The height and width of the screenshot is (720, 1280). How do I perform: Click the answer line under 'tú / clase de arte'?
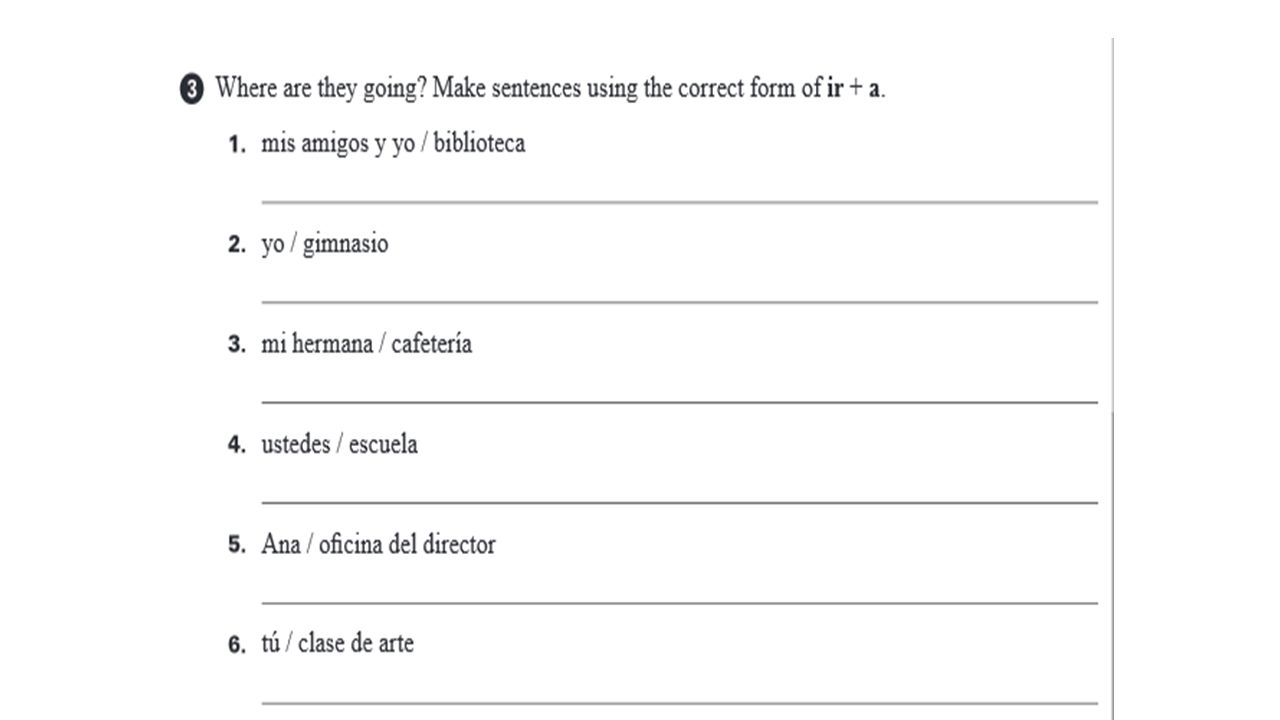(x=679, y=703)
